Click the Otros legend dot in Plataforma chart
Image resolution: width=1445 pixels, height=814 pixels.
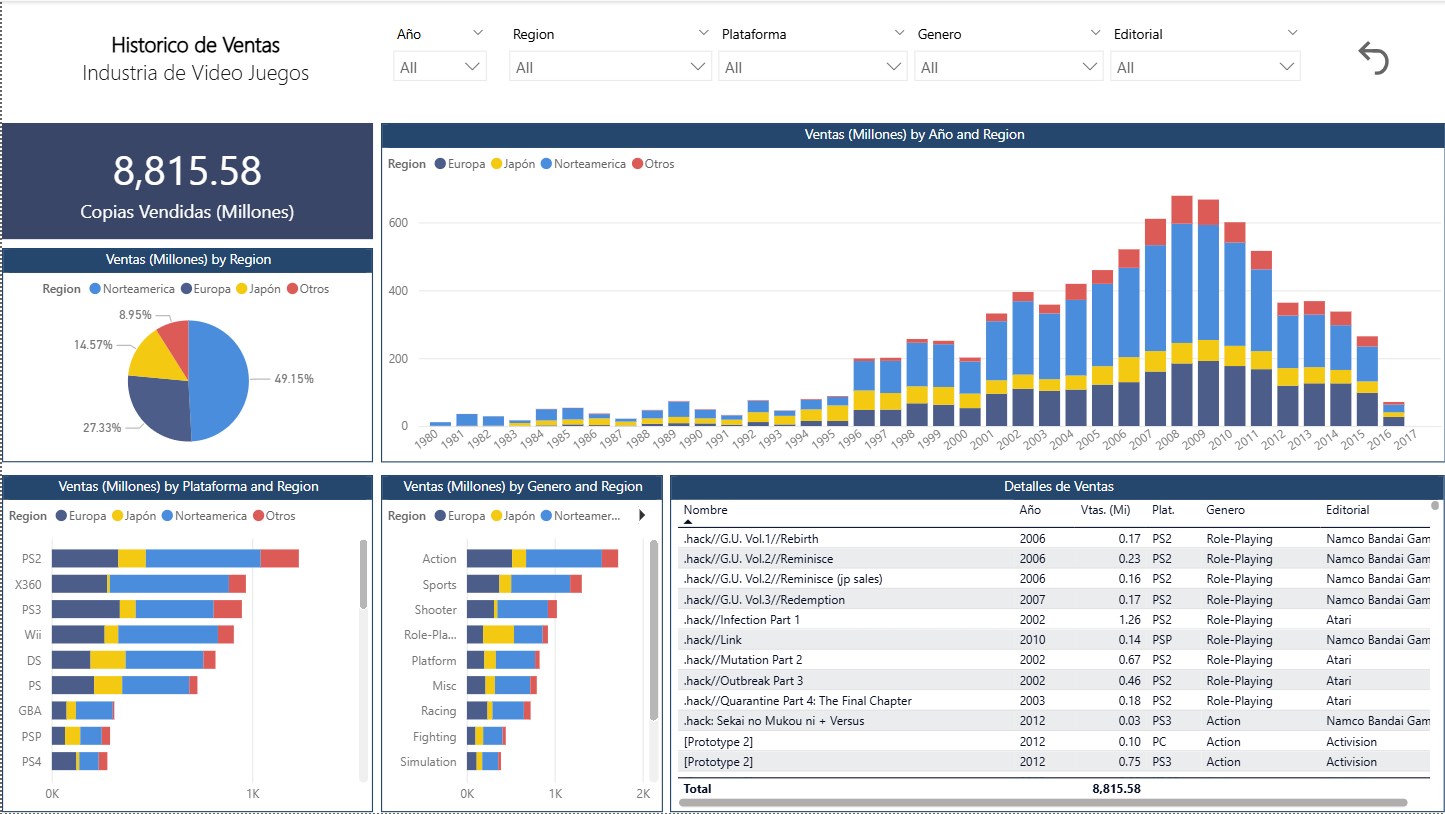[258, 516]
